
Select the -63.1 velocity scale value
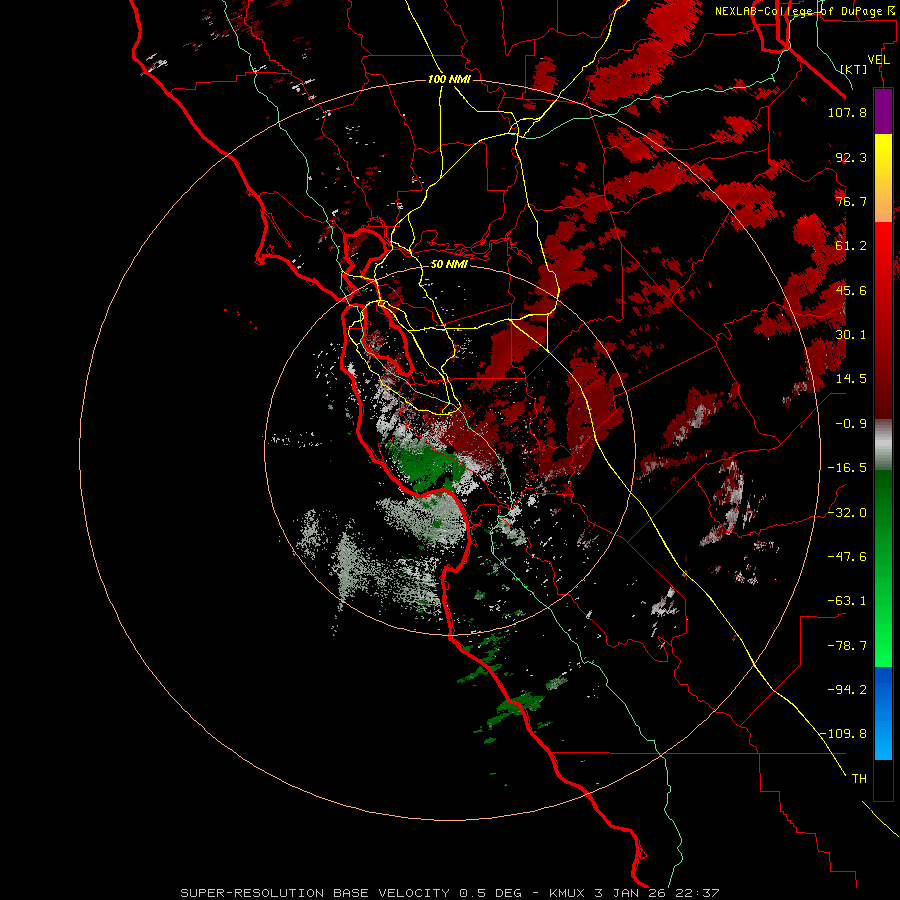pyautogui.click(x=847, y=601)
